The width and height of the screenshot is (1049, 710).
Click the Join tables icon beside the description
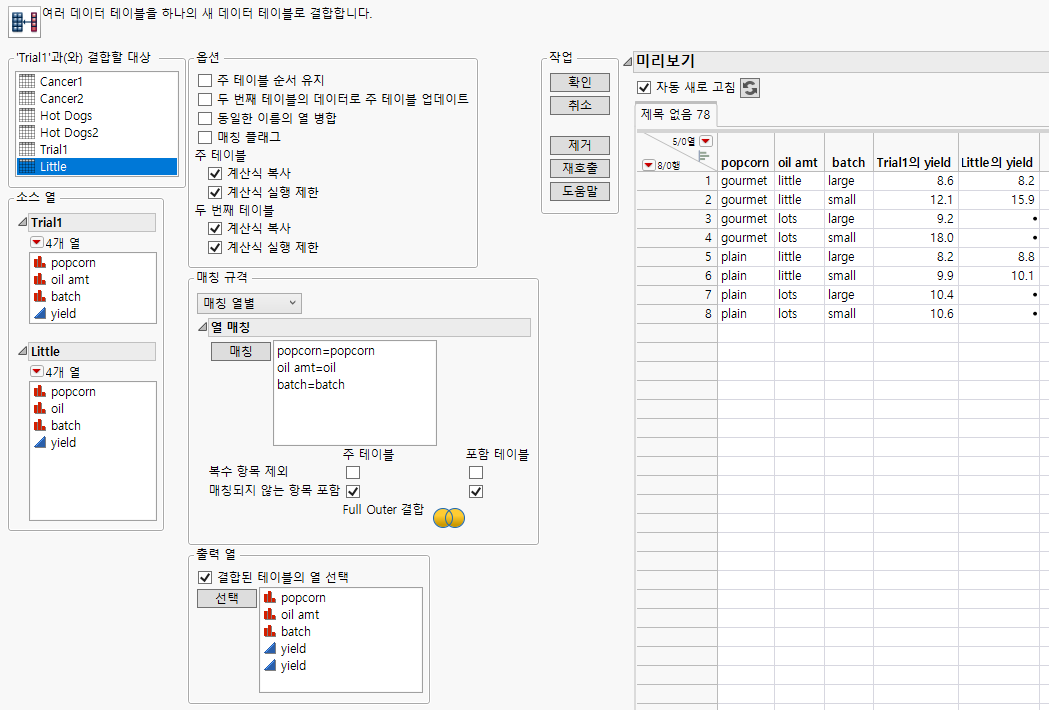[x=25, y=21]
